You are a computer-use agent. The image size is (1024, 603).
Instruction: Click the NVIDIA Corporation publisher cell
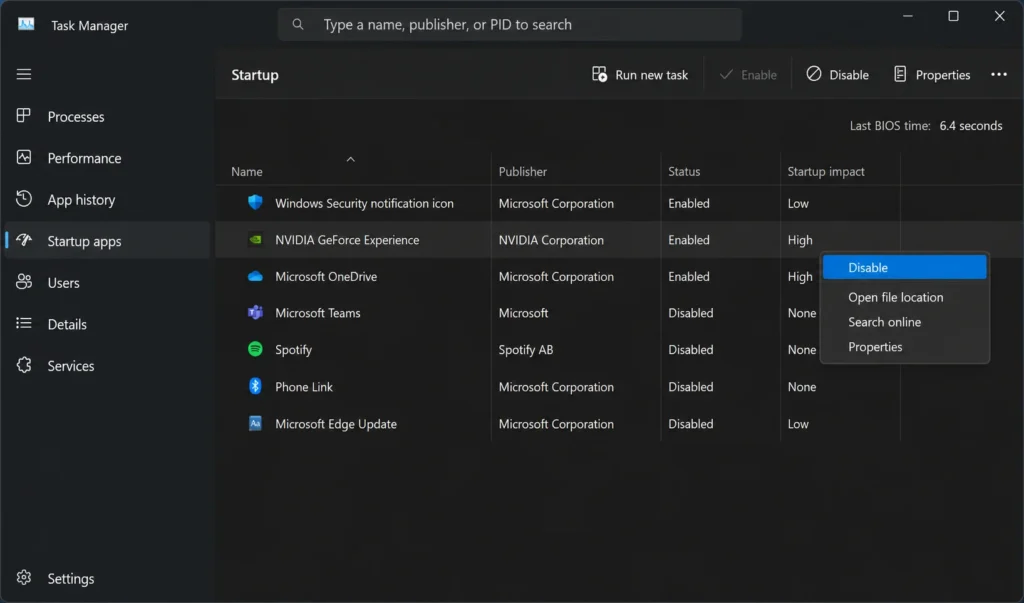coord(551,240)
